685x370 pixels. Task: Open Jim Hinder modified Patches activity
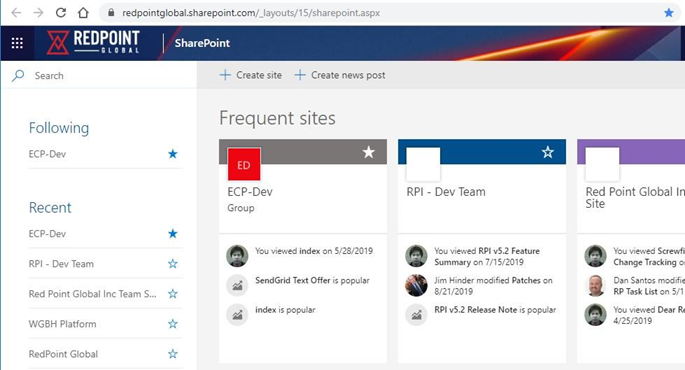click(x=493, y=286)
